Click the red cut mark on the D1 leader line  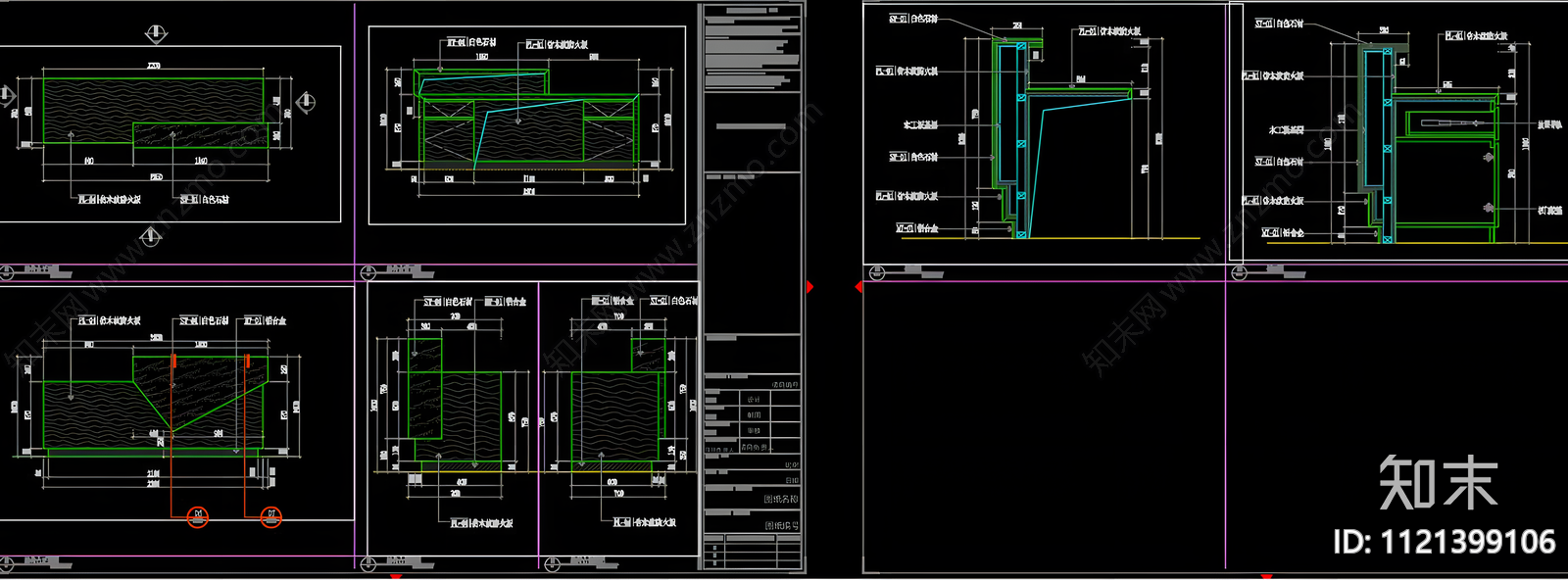pyautogui.click(x=173, y=362)
